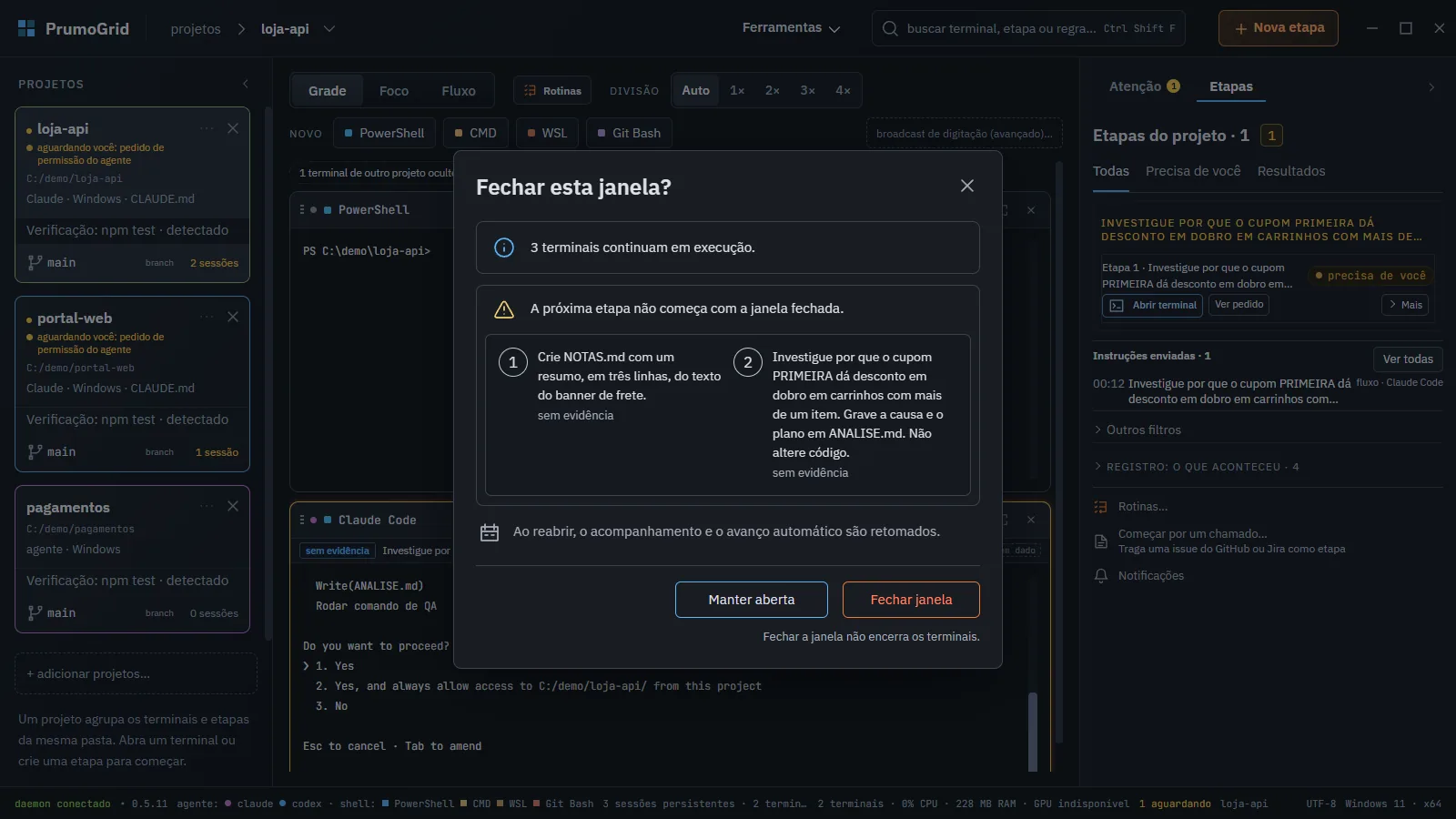Open Rotinas from the toolbar

(x=552, y=91)
